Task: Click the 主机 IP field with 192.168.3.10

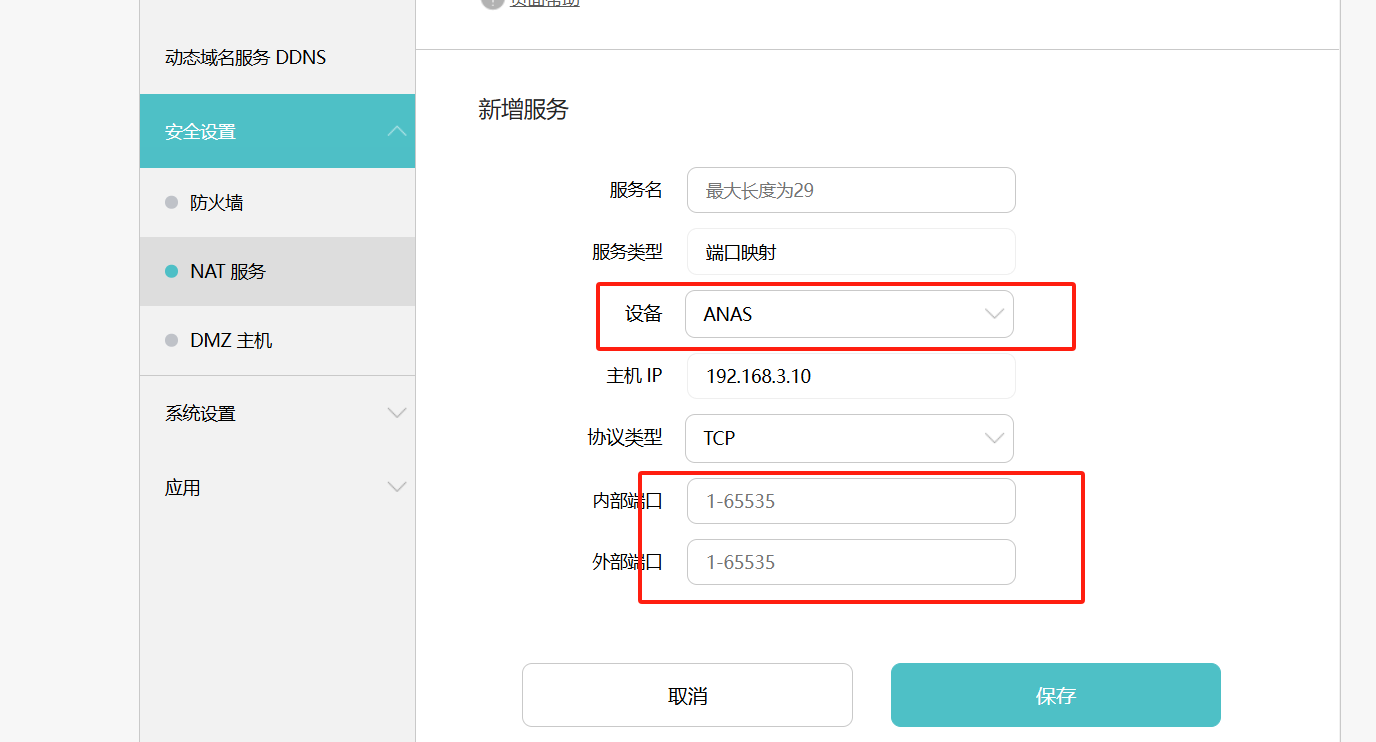Action: (x=850, y=376)
